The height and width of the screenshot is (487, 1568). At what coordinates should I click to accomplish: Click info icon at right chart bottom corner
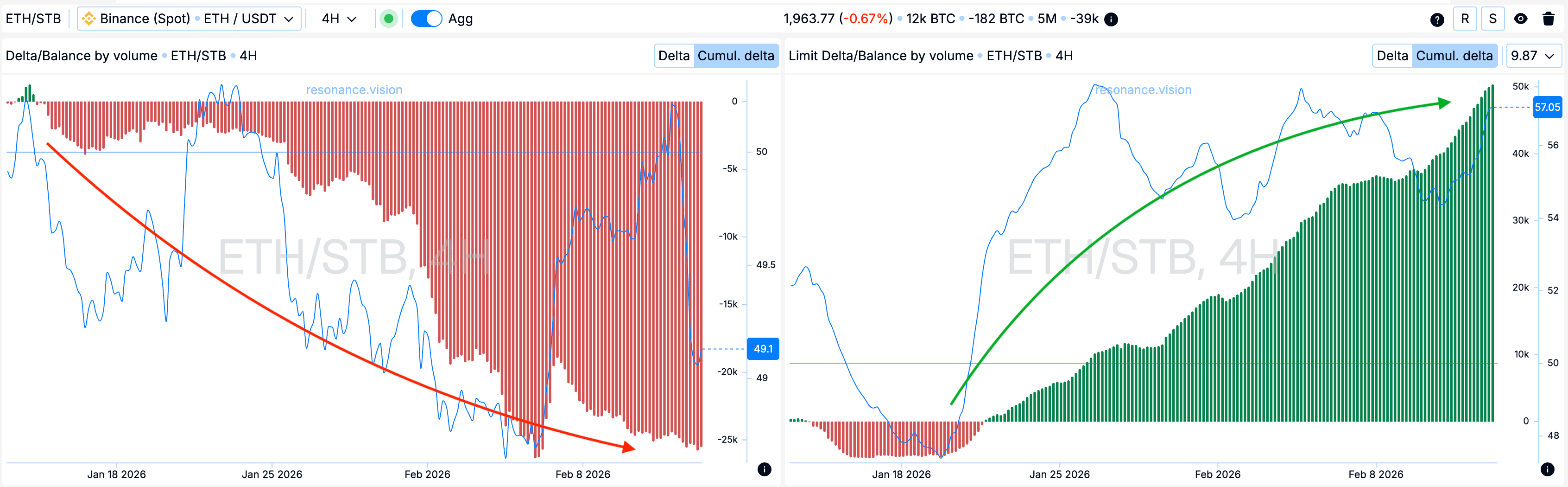pos(1547,469)
